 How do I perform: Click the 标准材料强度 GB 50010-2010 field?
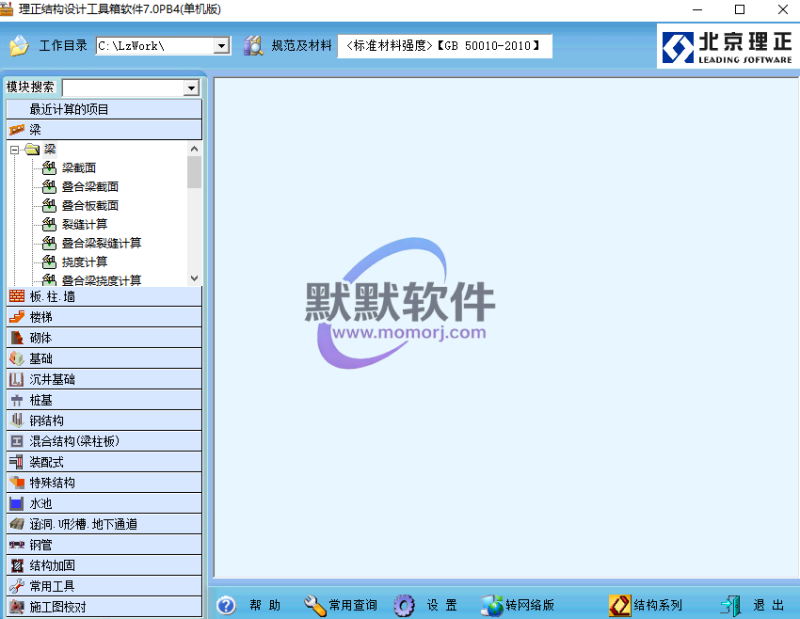tap(444, 46)
